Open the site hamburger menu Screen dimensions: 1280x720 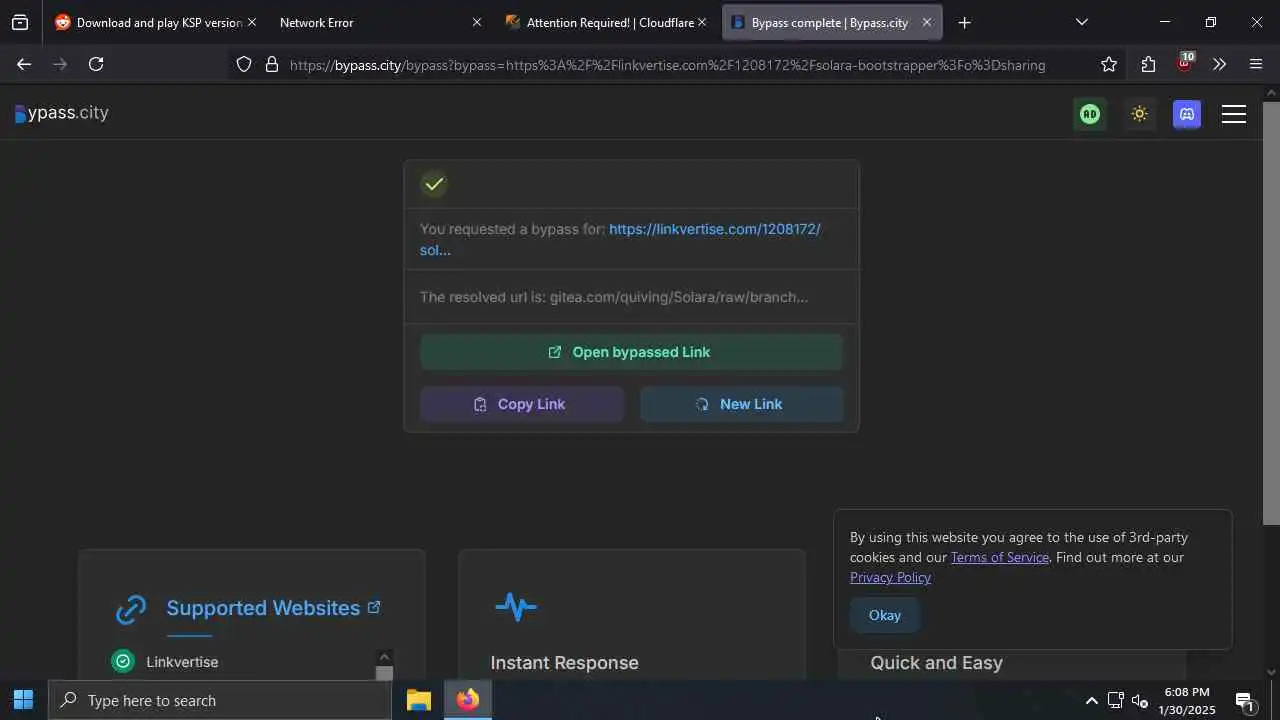(x=1234, y=114)
